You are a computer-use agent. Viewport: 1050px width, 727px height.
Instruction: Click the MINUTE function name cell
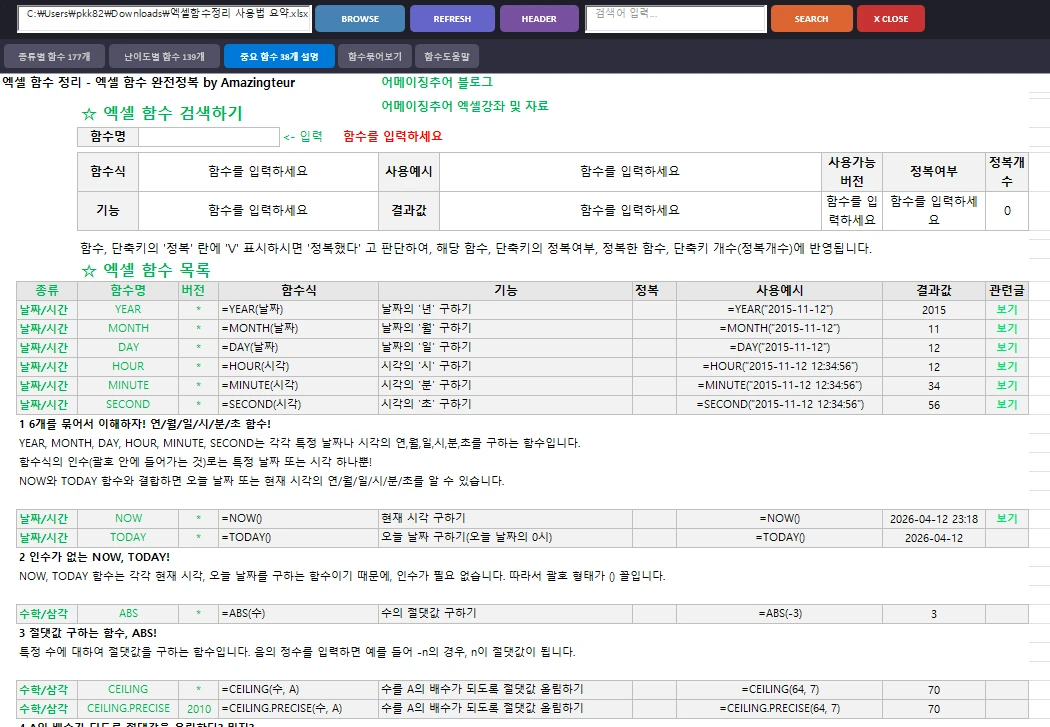click(x=128, y=386)
